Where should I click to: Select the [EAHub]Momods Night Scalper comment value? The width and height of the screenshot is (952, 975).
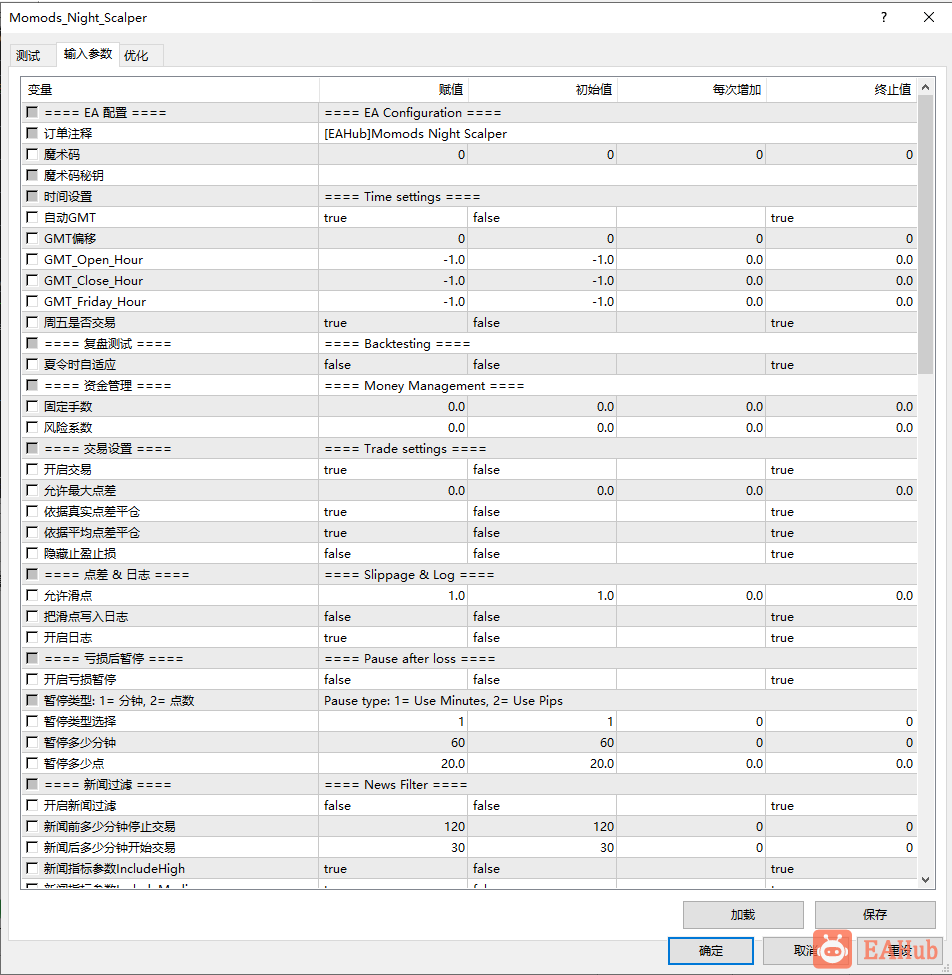coord(415,134)
